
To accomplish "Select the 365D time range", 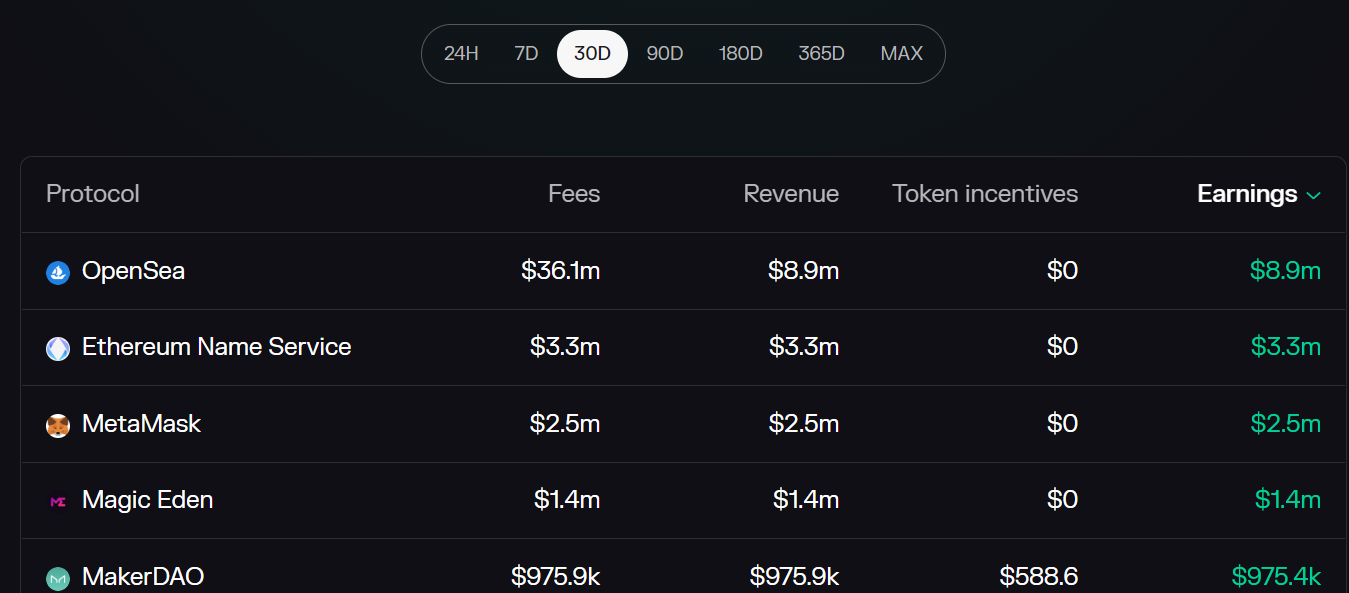I will [x=821, y=54].
